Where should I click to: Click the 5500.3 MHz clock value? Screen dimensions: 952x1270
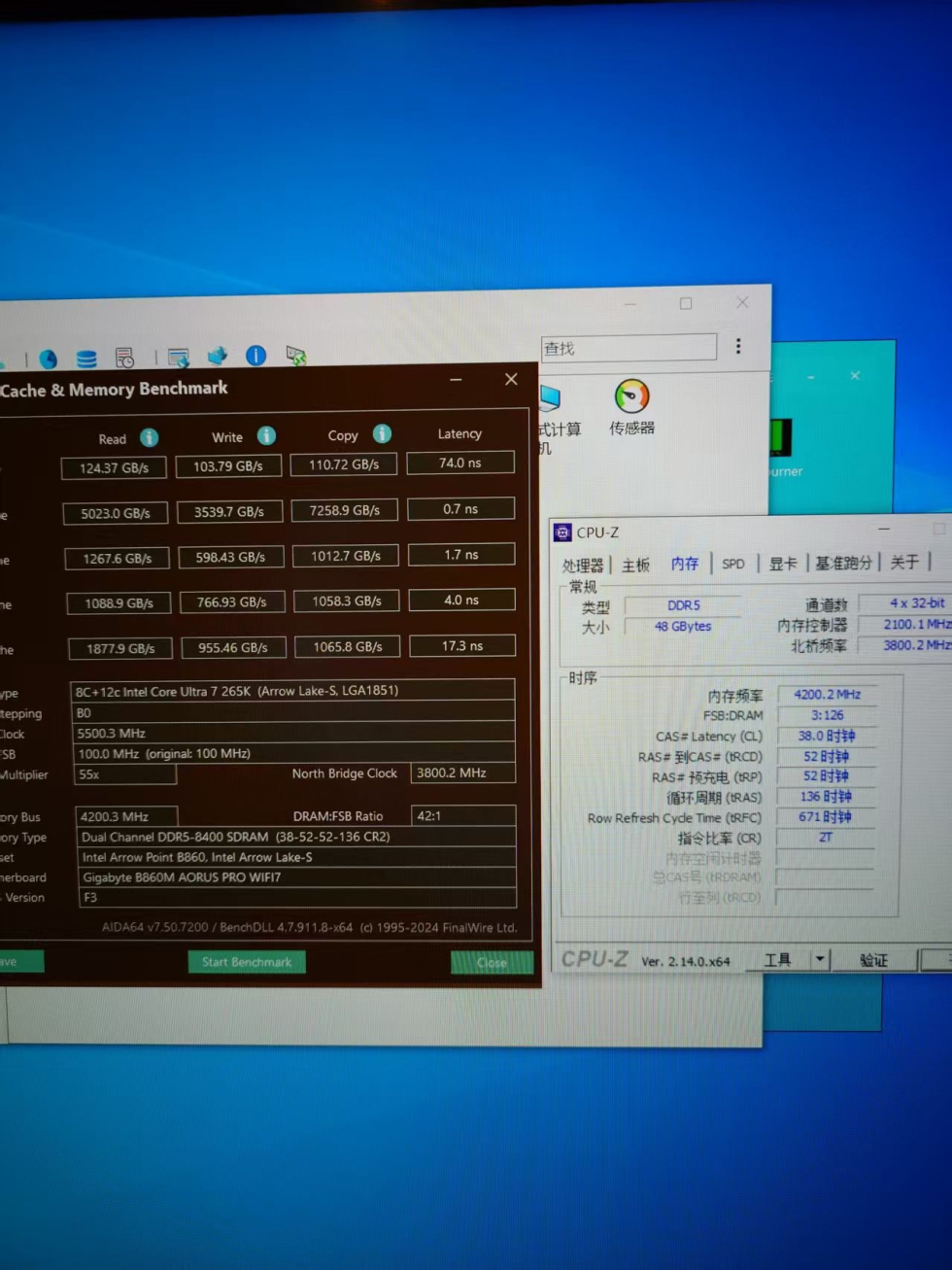coord(293,733)
